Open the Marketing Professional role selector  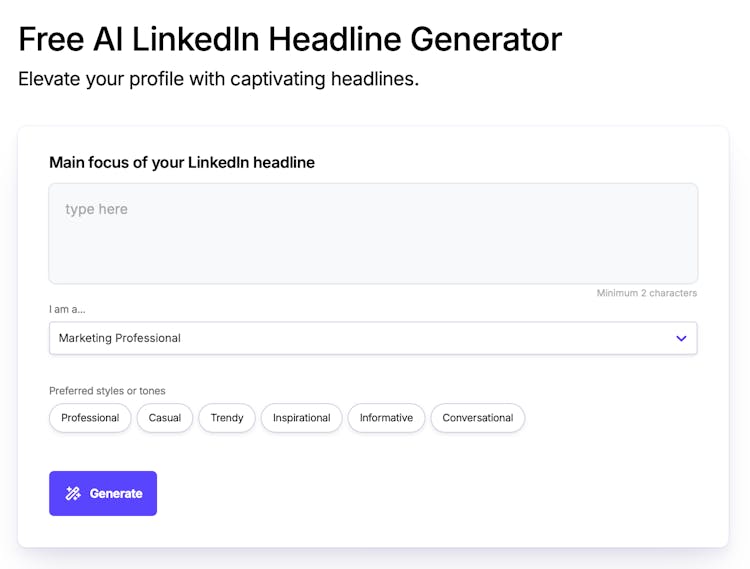(372, 338)
